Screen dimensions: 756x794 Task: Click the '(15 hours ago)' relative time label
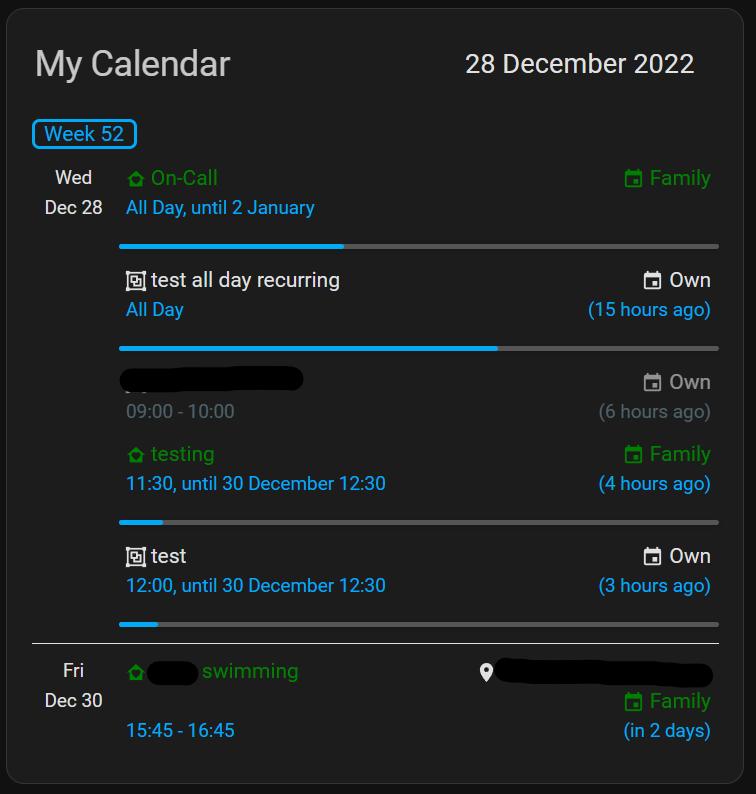click(x=649, y=310)
